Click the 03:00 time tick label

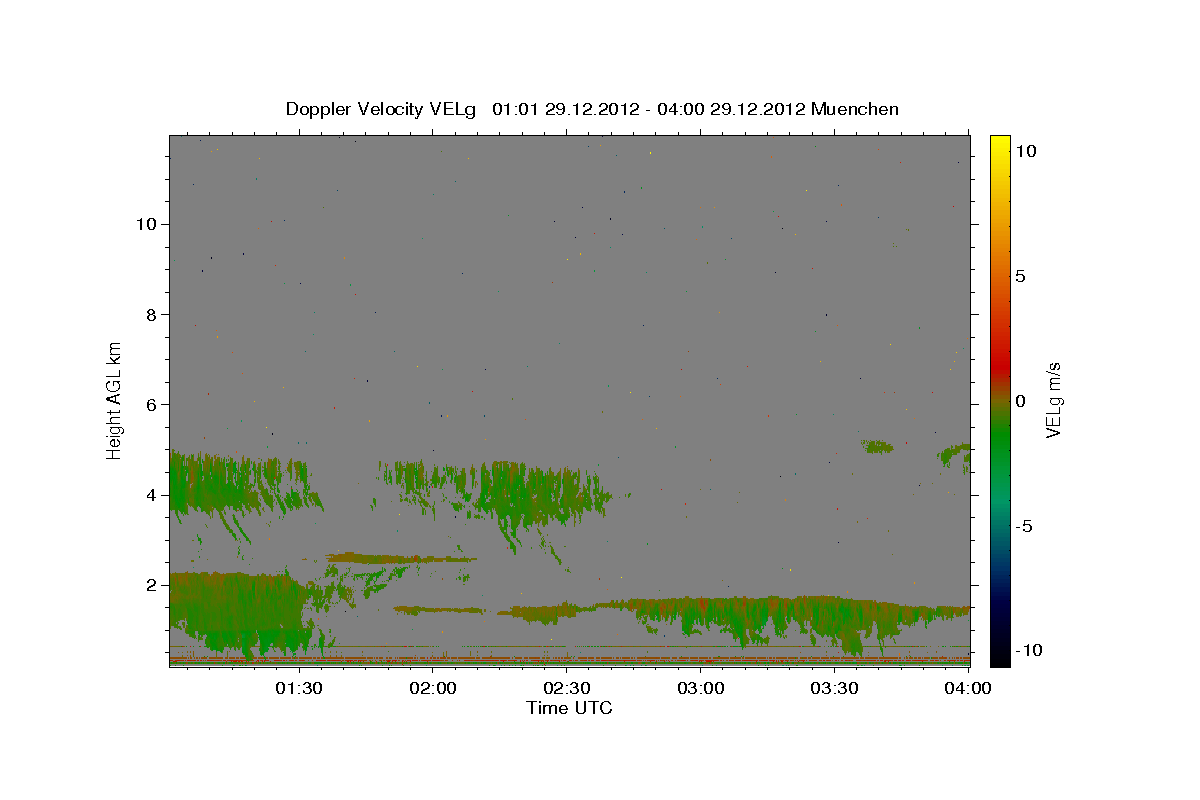pos(701,688)
